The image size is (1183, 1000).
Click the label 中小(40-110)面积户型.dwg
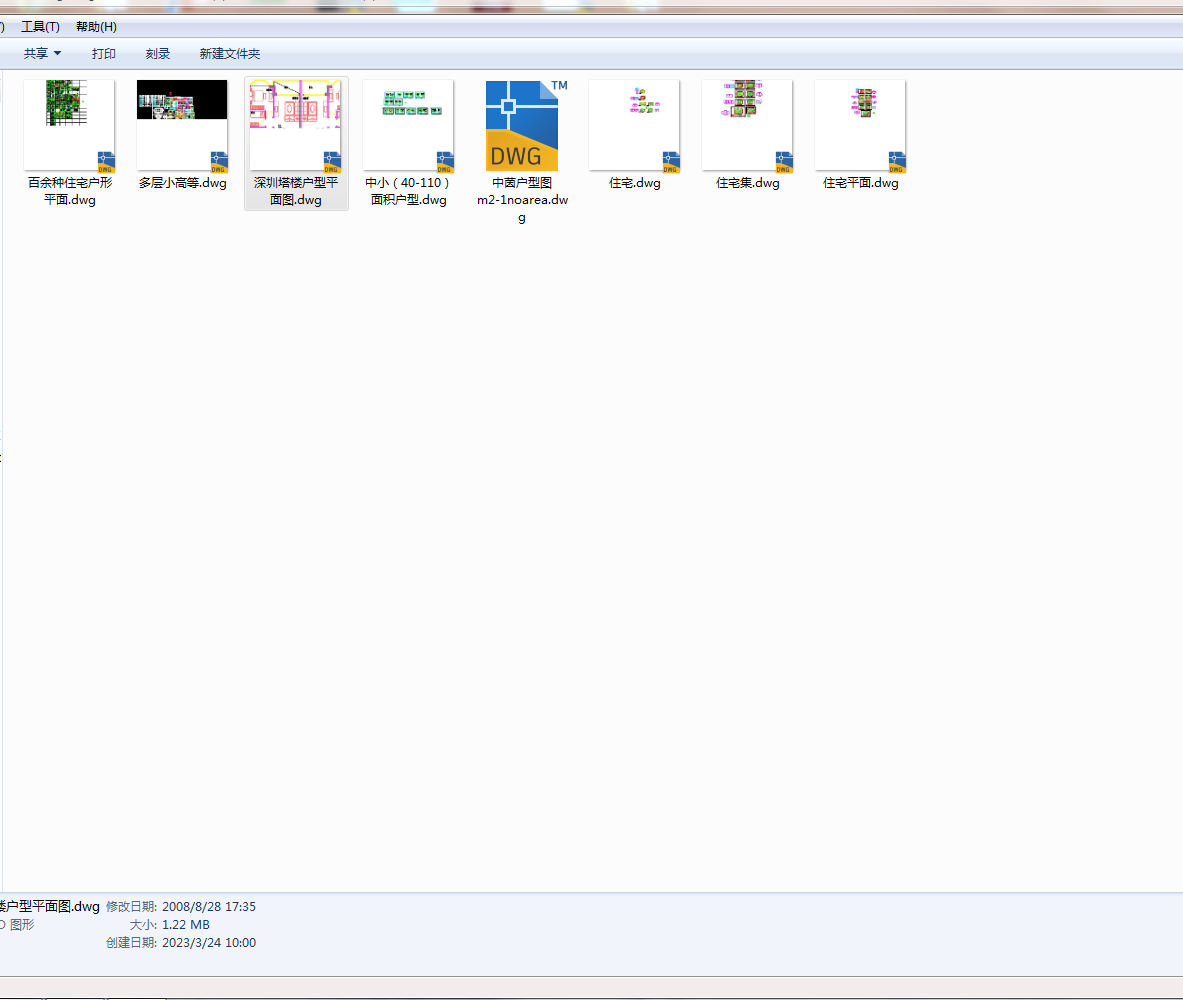(408, 191)
